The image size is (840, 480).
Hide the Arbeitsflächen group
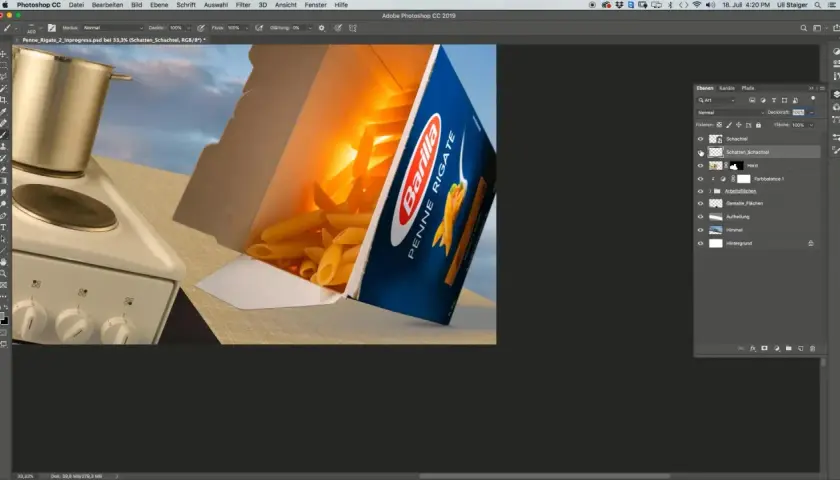[700, 191]
